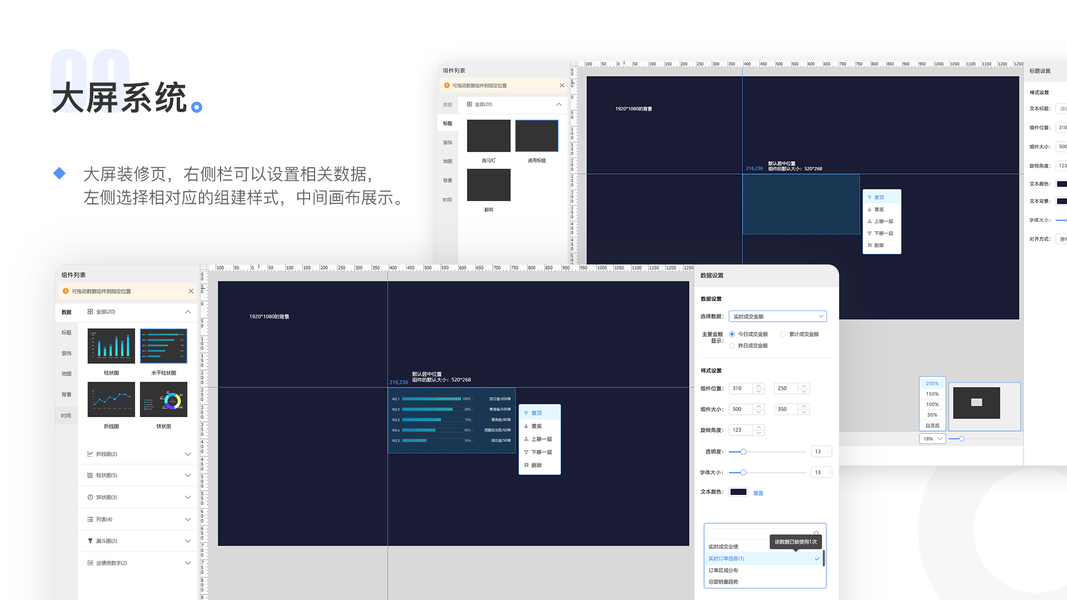Collapse the 全部(20) section in back window
The height and width of the screenshot is (600, 1067).
tap(559, 104)
